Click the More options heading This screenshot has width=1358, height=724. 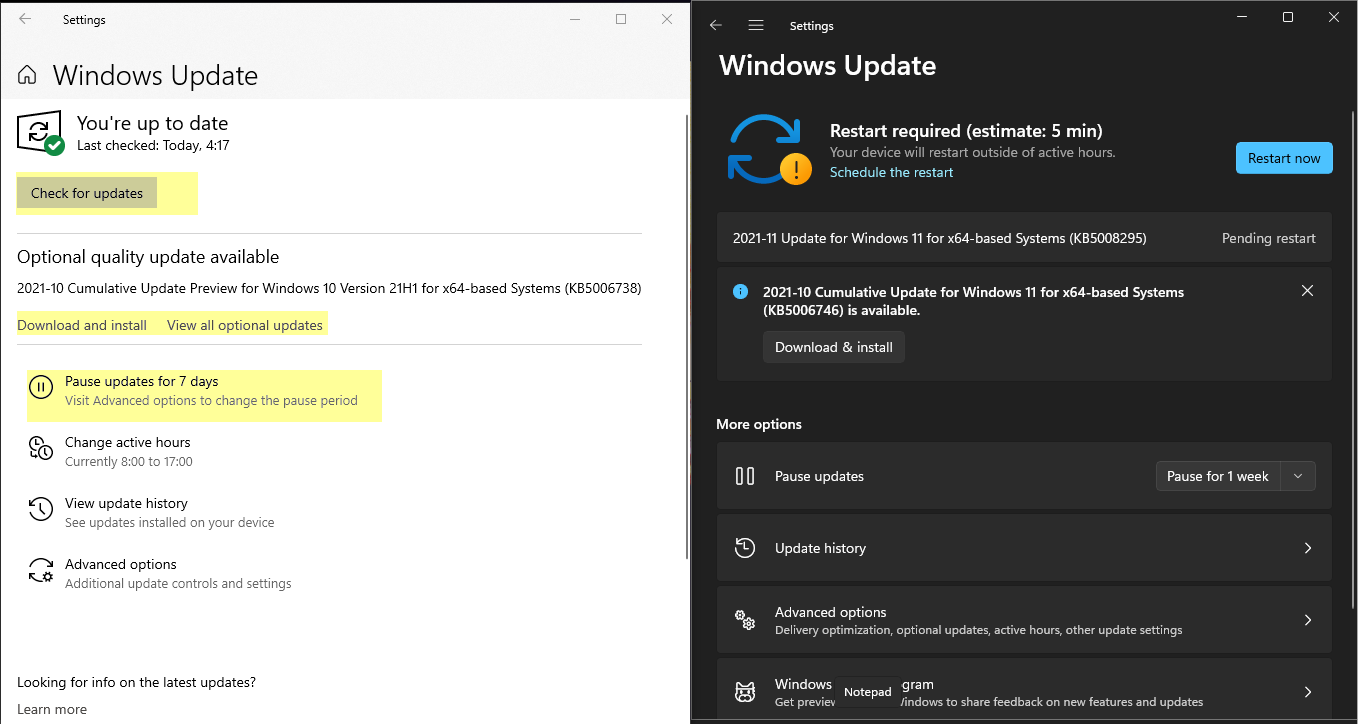point(759,424)
